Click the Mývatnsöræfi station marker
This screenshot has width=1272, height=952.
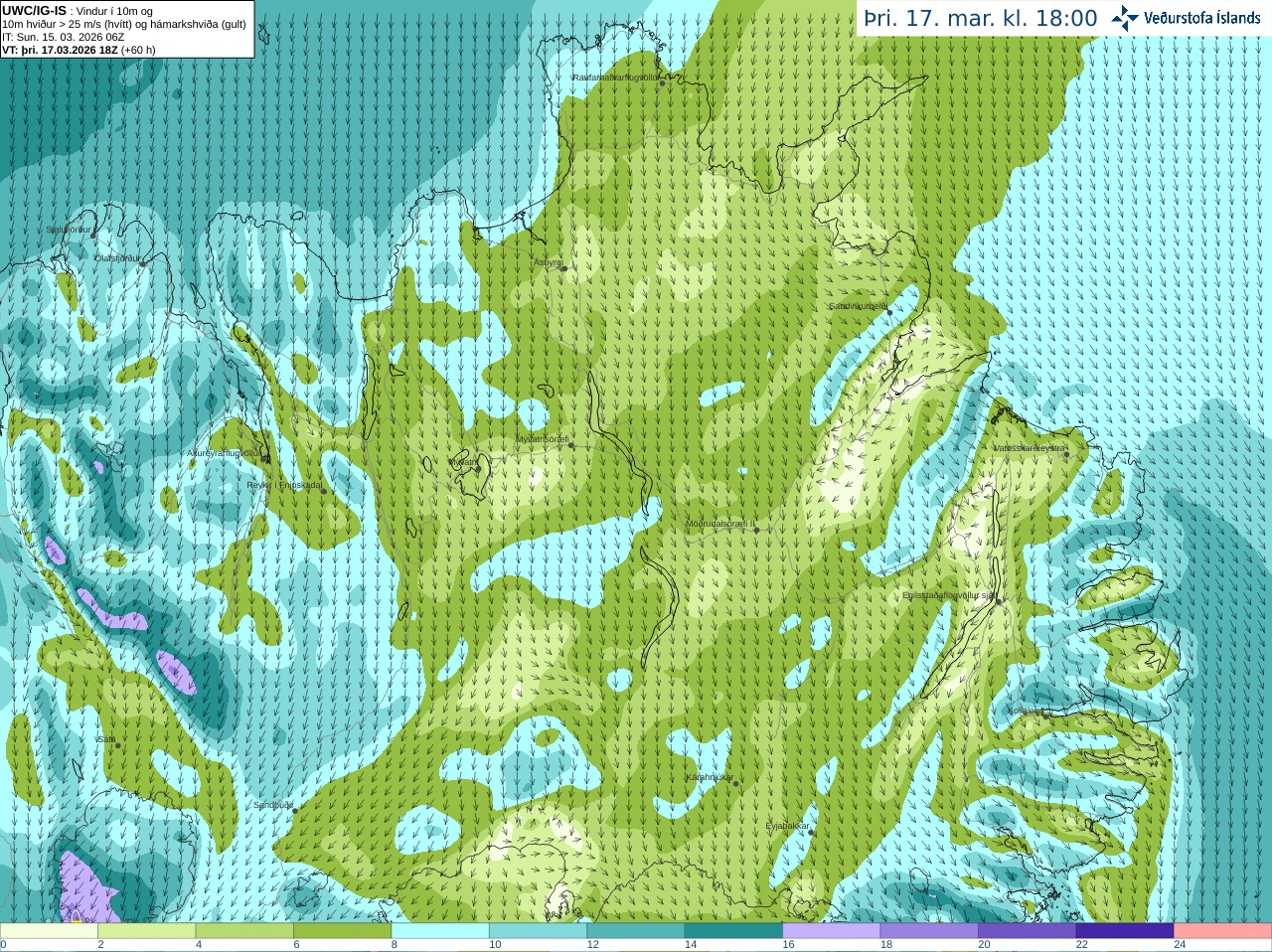(x=570, y=445)
